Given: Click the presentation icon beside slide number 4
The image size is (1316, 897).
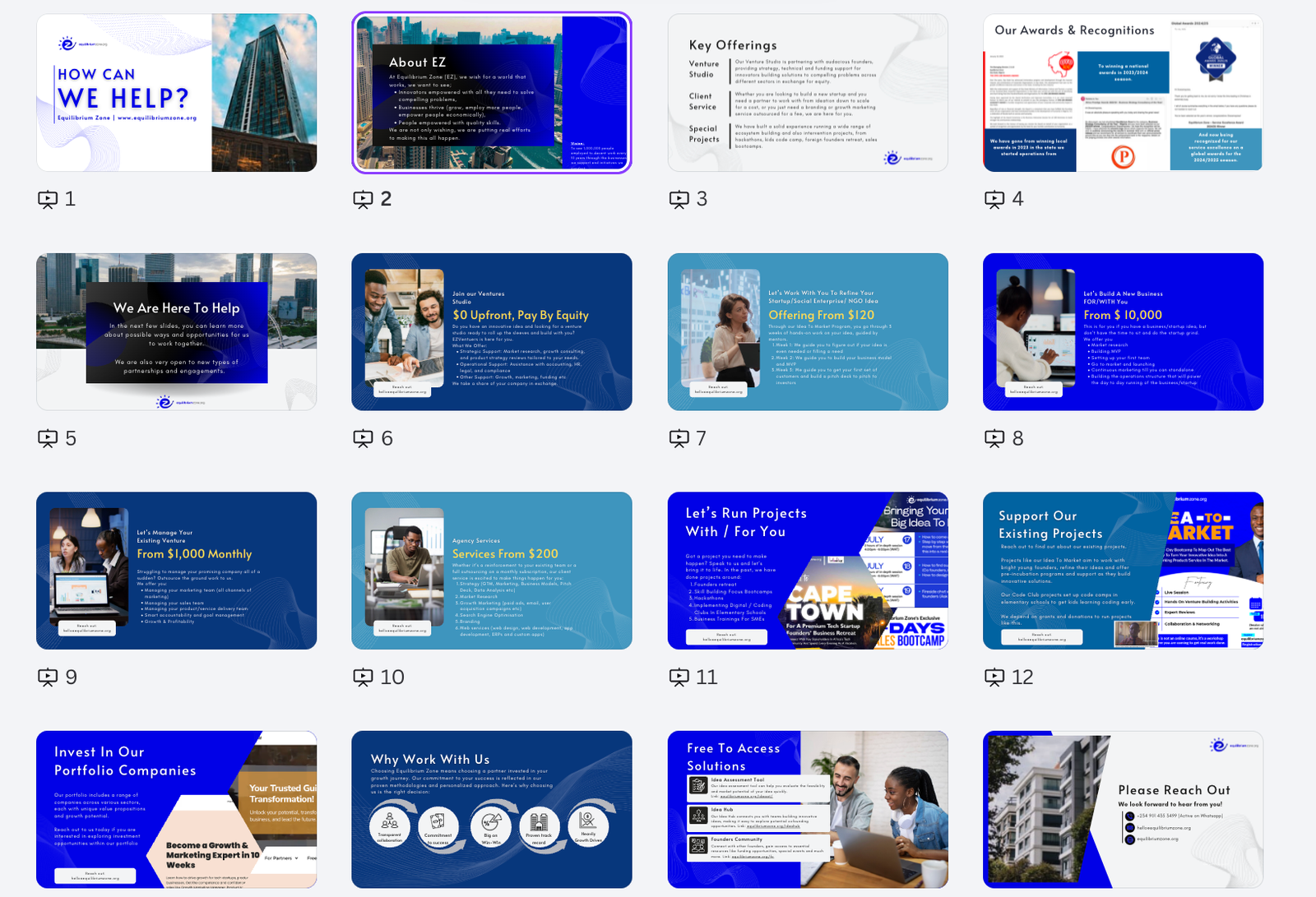Looking at the screenshot, I should coord(994,199).
